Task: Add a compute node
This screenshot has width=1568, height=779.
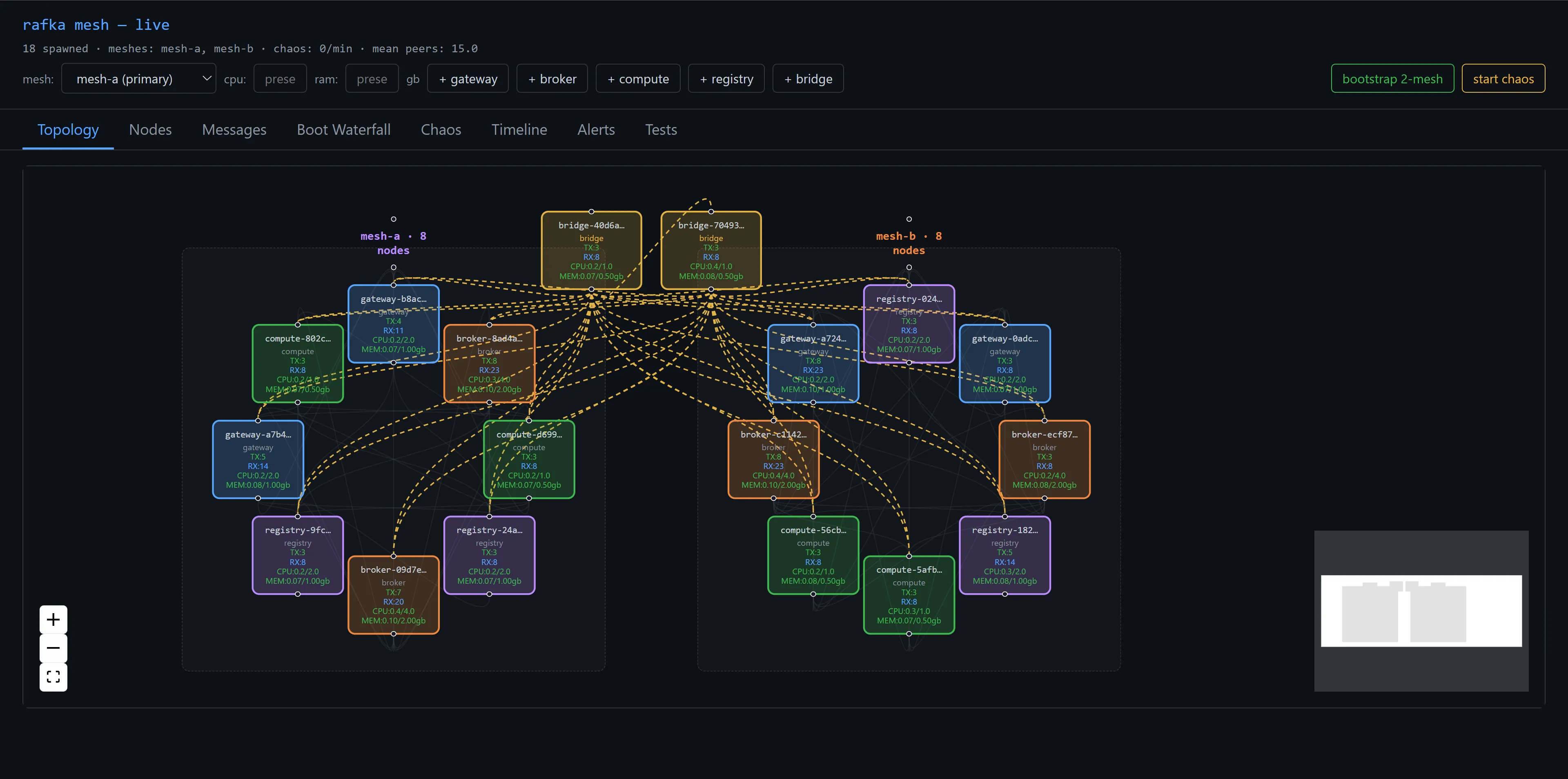Action: (x=638, y=78)
